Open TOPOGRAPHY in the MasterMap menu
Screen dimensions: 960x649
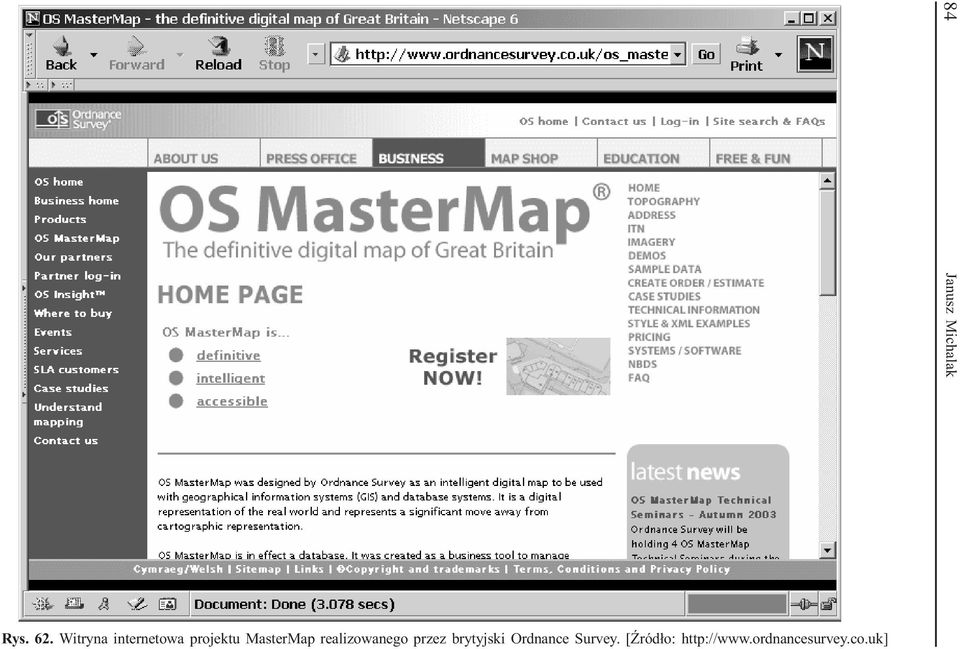pyautogui.click(x=664, y=201)
